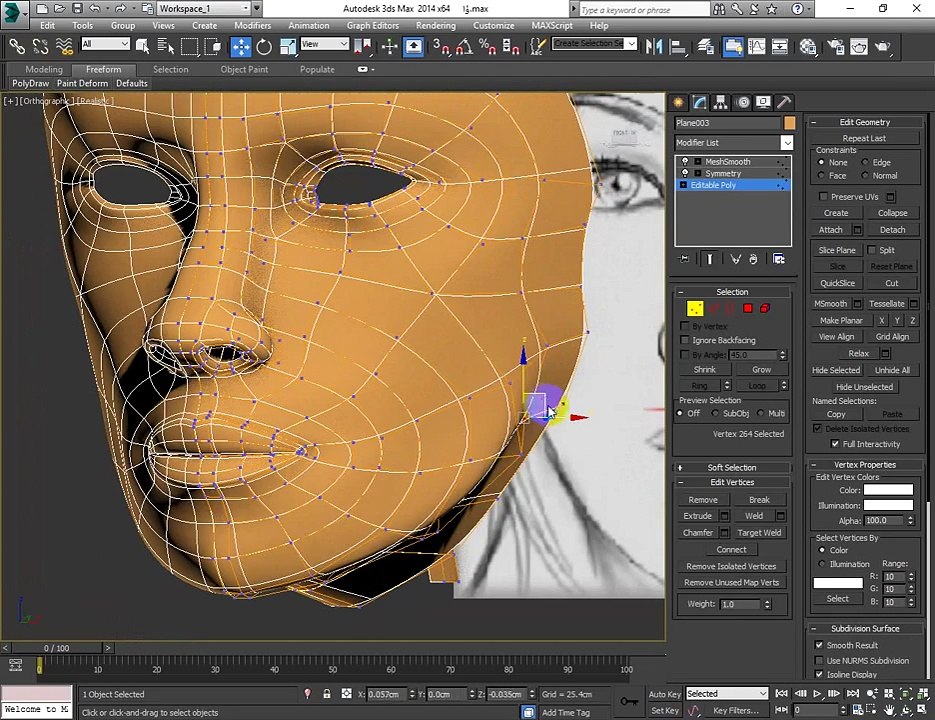Select Polygon sub-object level red square
Screen dimensions: 935x720
(x=748, y=308)
